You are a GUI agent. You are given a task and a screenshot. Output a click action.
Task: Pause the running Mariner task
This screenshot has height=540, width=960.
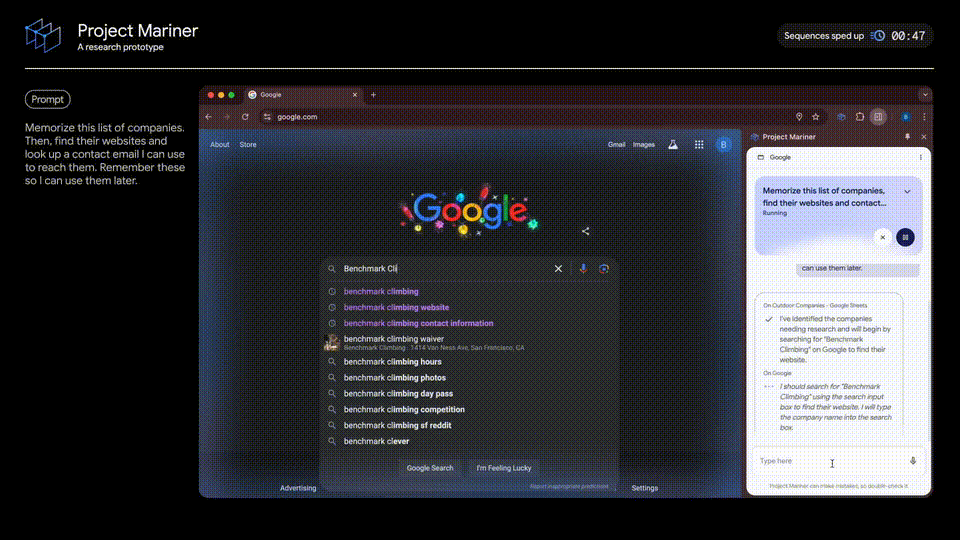click(905, 237)
